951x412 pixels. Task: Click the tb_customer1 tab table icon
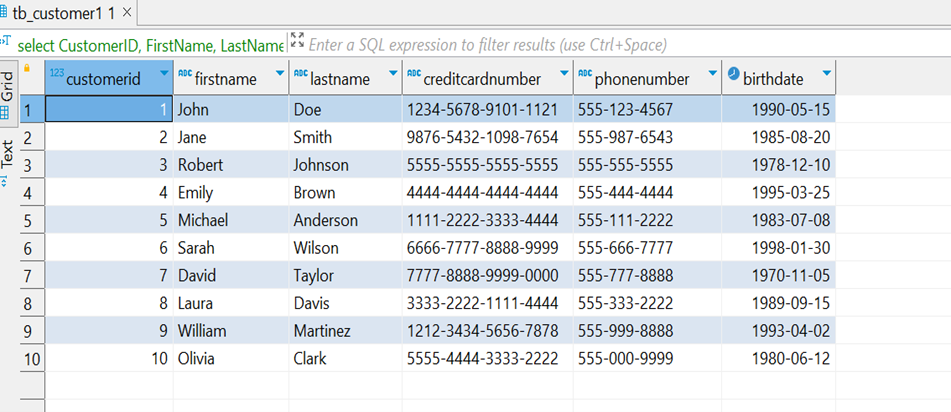pos(5,13)
